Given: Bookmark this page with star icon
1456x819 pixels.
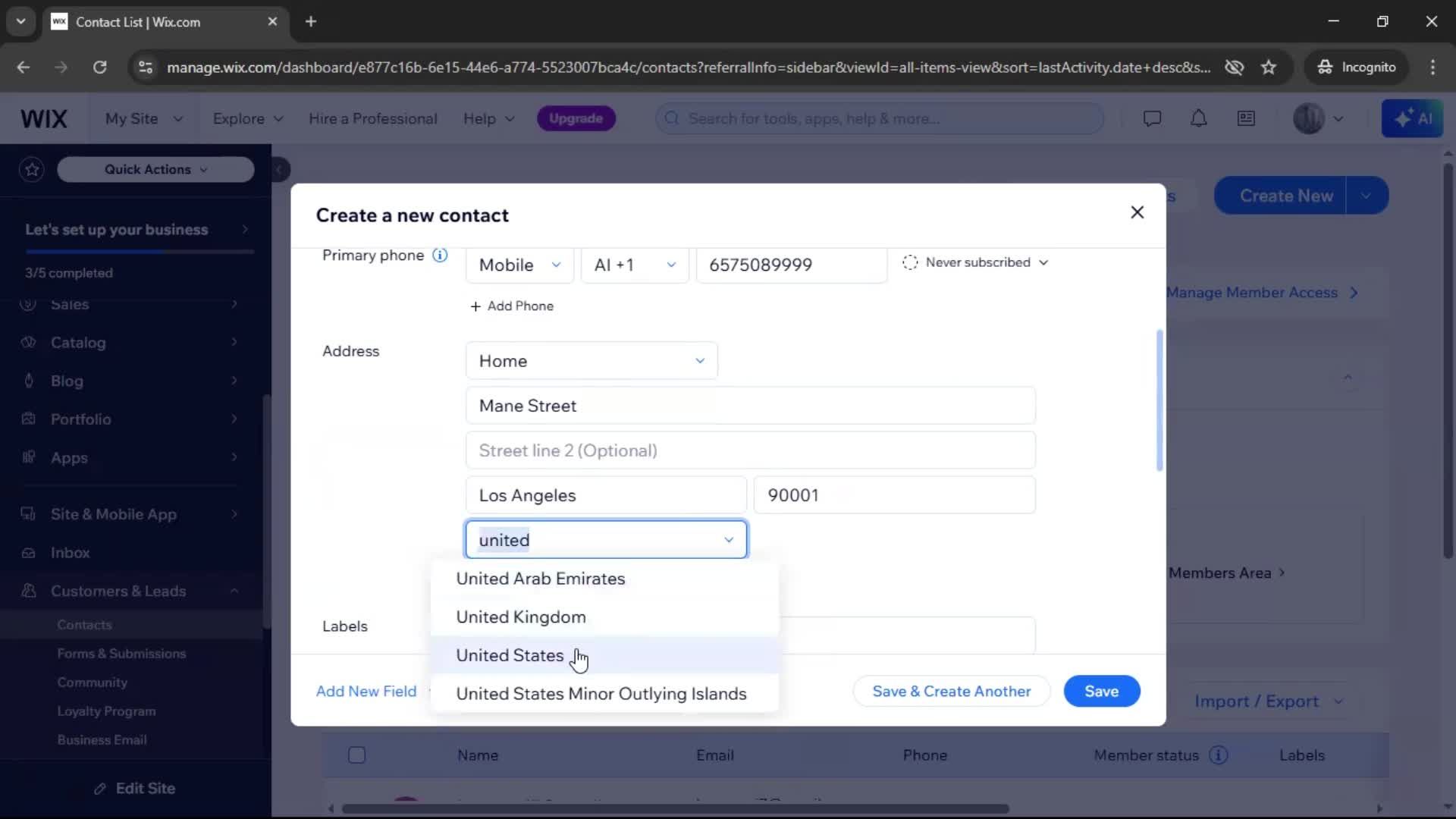Looking at the screenshot, I should (x=1269, y=67).
